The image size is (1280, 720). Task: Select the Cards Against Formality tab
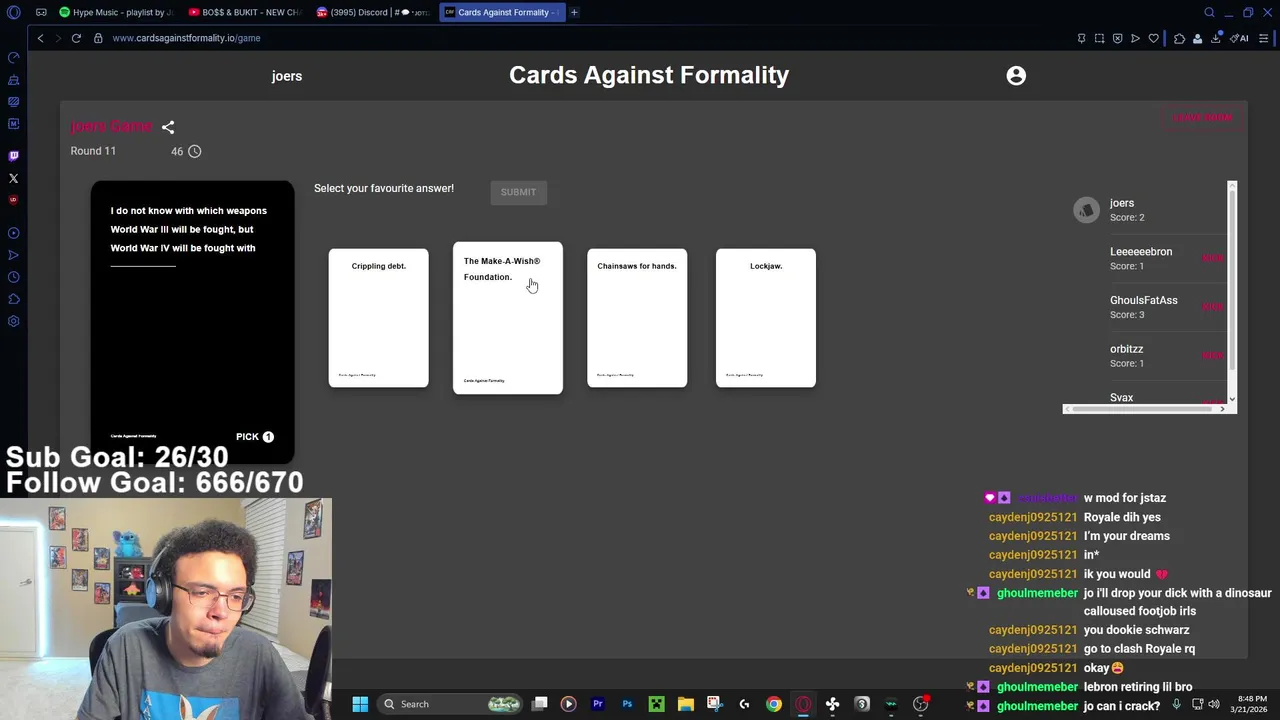point(502,12)
